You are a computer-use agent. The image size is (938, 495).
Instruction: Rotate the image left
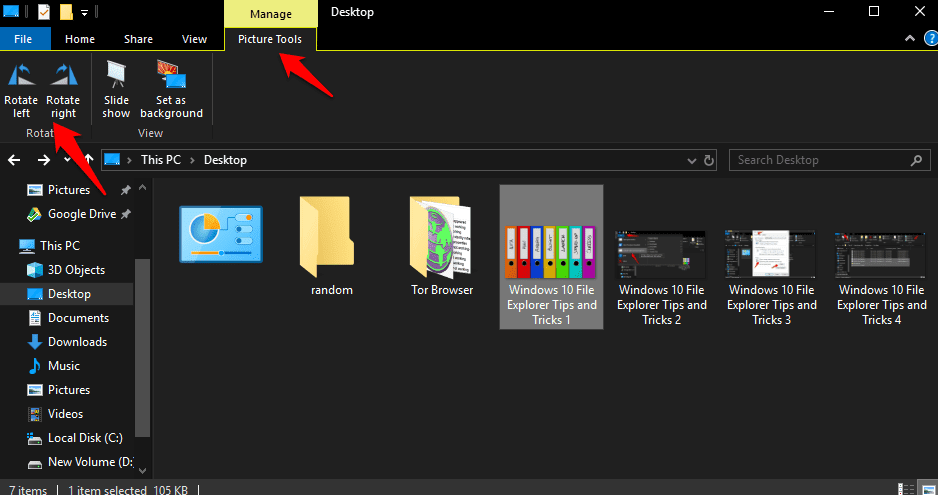21,90
